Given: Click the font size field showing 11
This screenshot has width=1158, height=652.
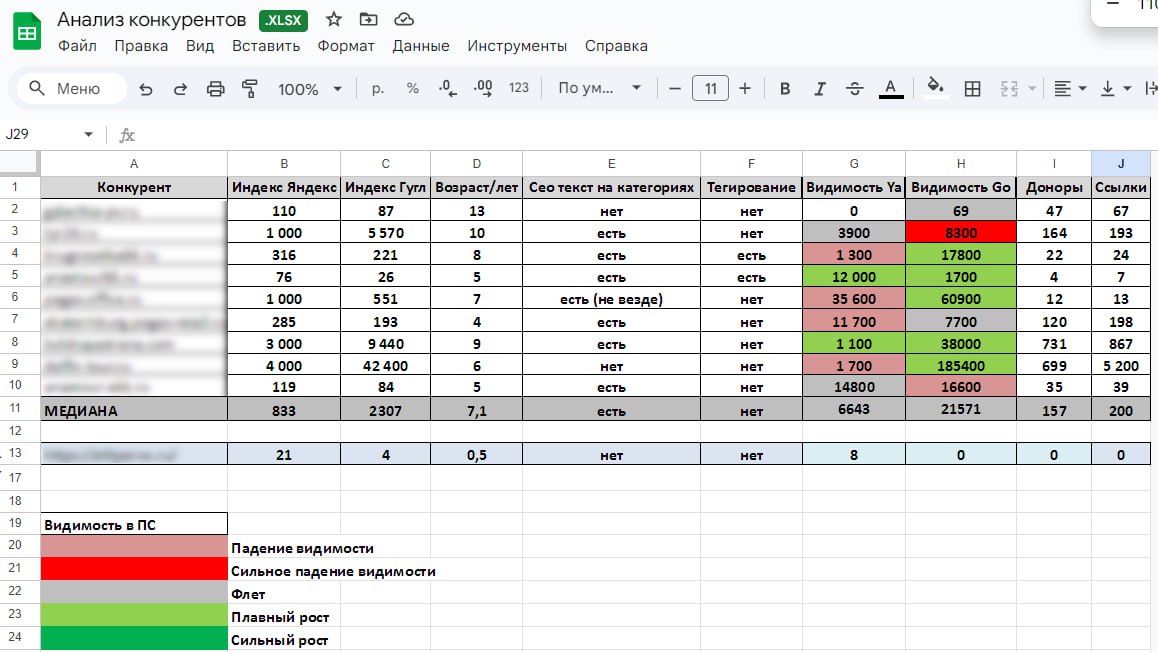Looking at the screenshot, I should (710, 89).
